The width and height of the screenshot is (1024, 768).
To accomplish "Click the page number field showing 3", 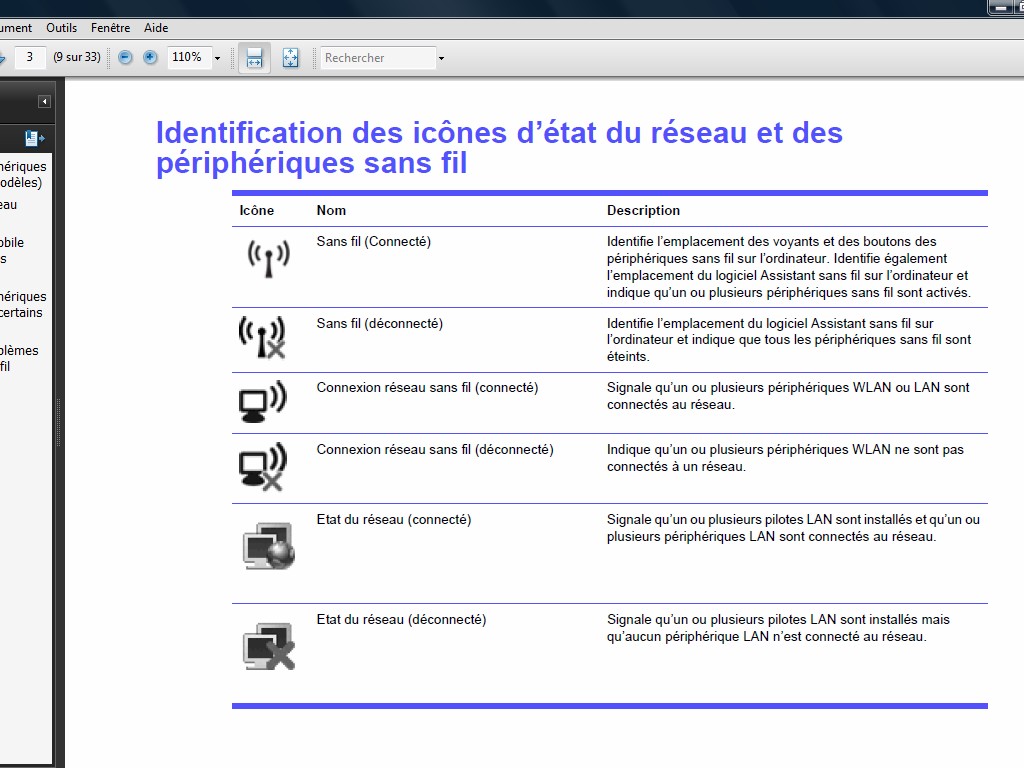I will (30, 58).
